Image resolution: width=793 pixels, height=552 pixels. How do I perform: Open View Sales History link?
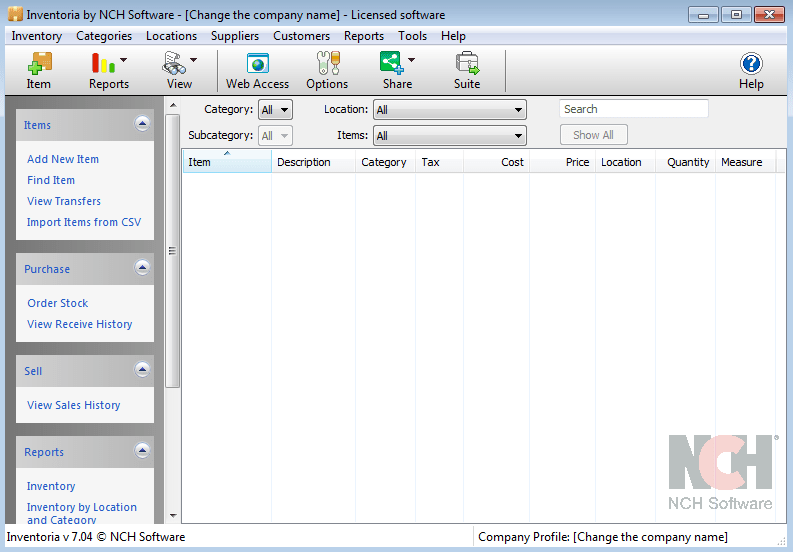(x=74, y=405)
